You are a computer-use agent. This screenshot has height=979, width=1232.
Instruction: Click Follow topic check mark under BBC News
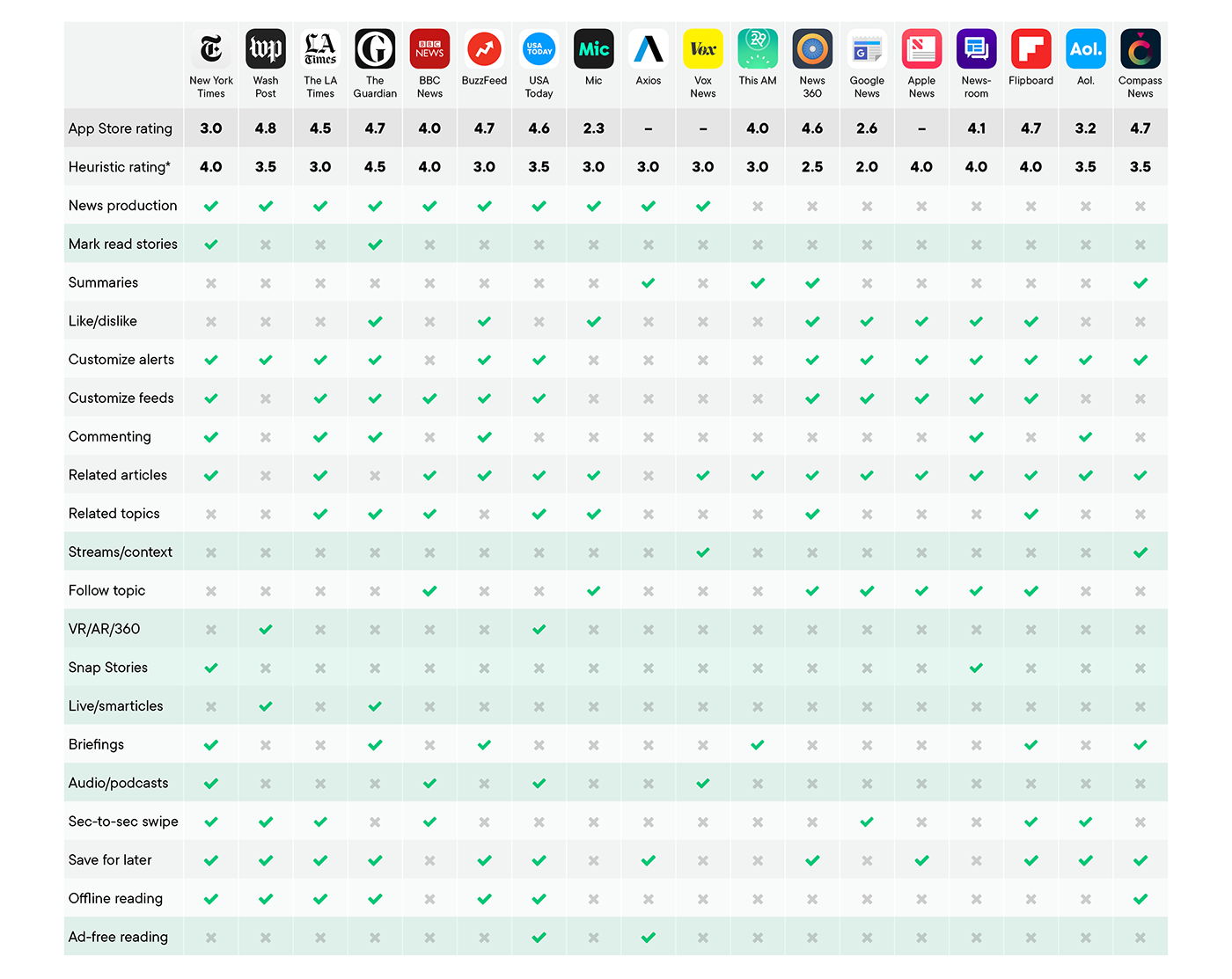pos(429,591)
